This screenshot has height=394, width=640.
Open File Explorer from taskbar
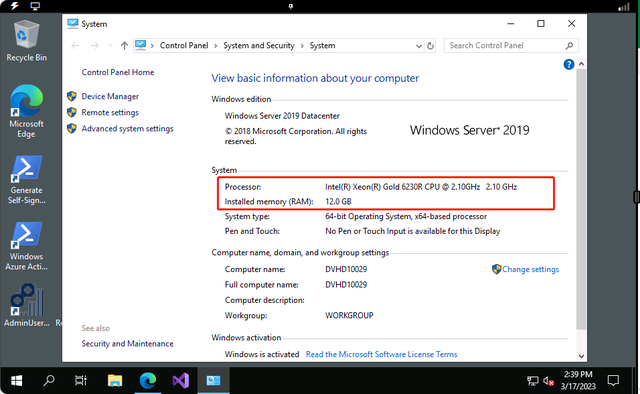coord(115,381)
